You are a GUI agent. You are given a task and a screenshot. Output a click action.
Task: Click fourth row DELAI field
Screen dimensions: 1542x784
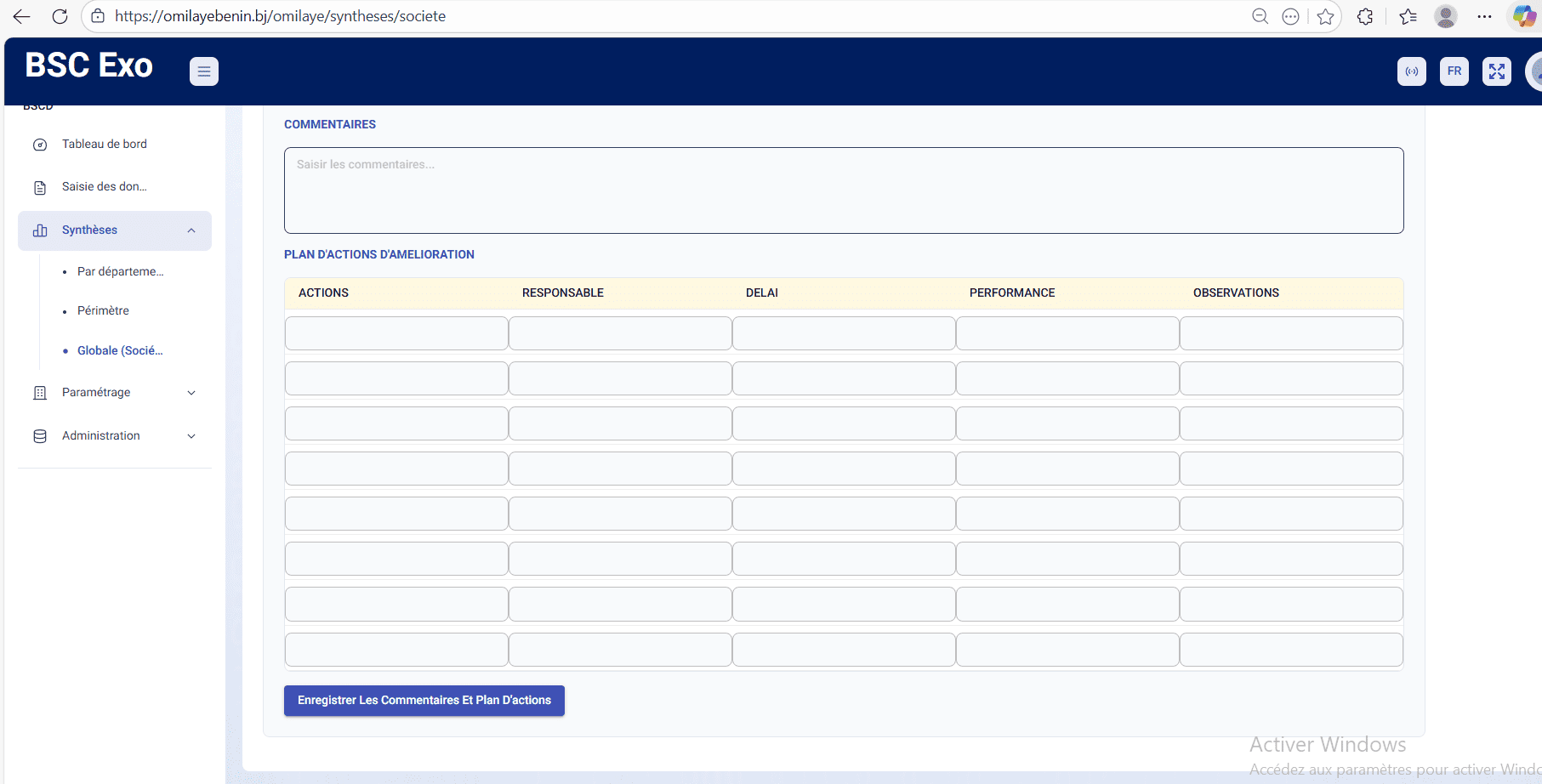844,469
